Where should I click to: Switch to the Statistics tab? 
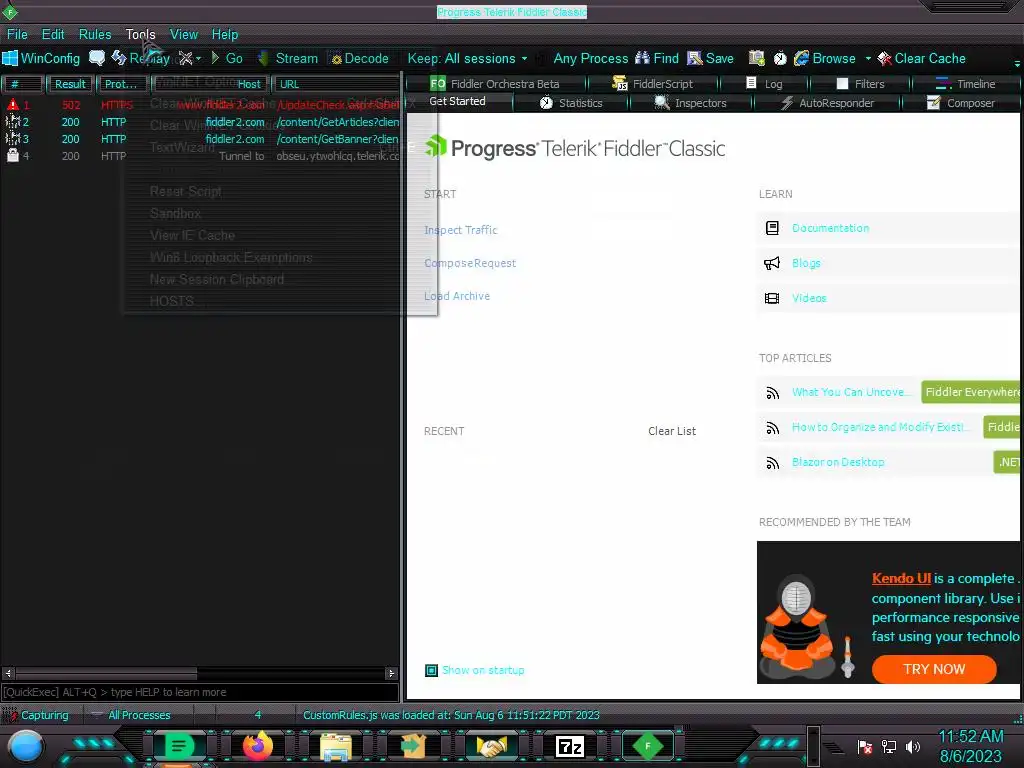tap(571, 103)
